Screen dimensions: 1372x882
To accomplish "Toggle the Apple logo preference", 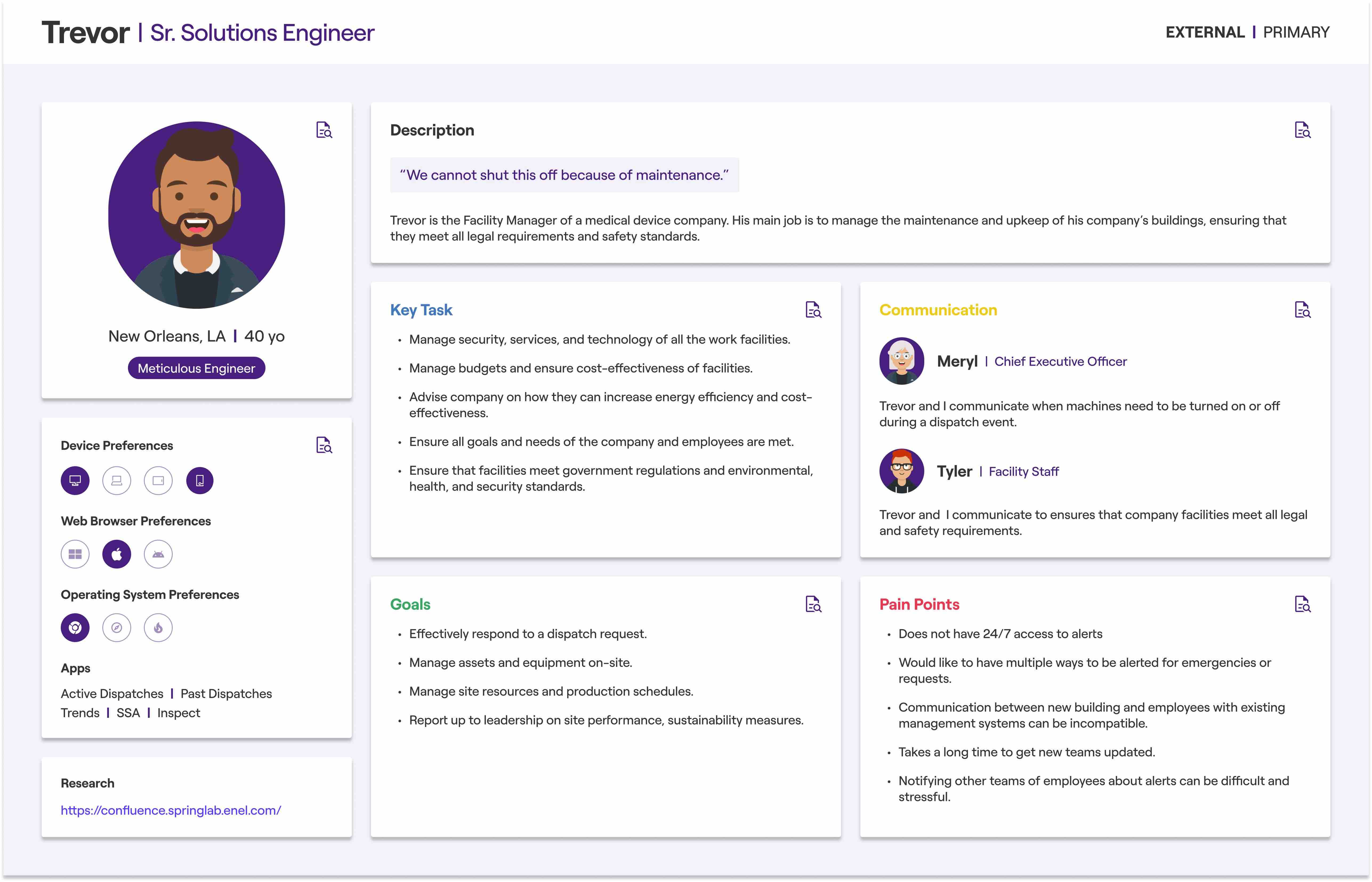I will [x=117, y=554].
